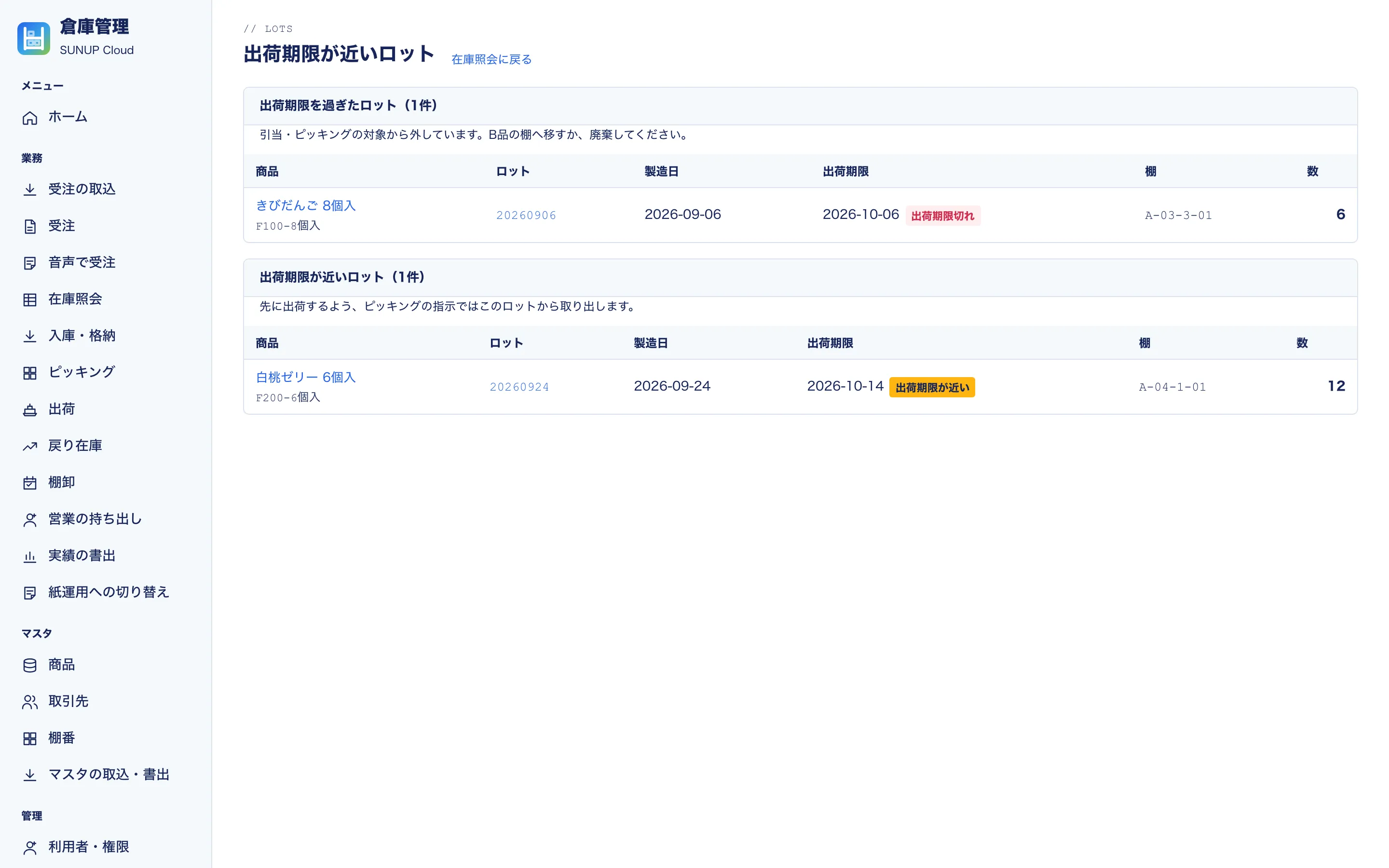Click the note icon beside 紙運用への切り替え
This screenshot has height=868, width=1389.
pyautogui.click(x=30, y=593)
